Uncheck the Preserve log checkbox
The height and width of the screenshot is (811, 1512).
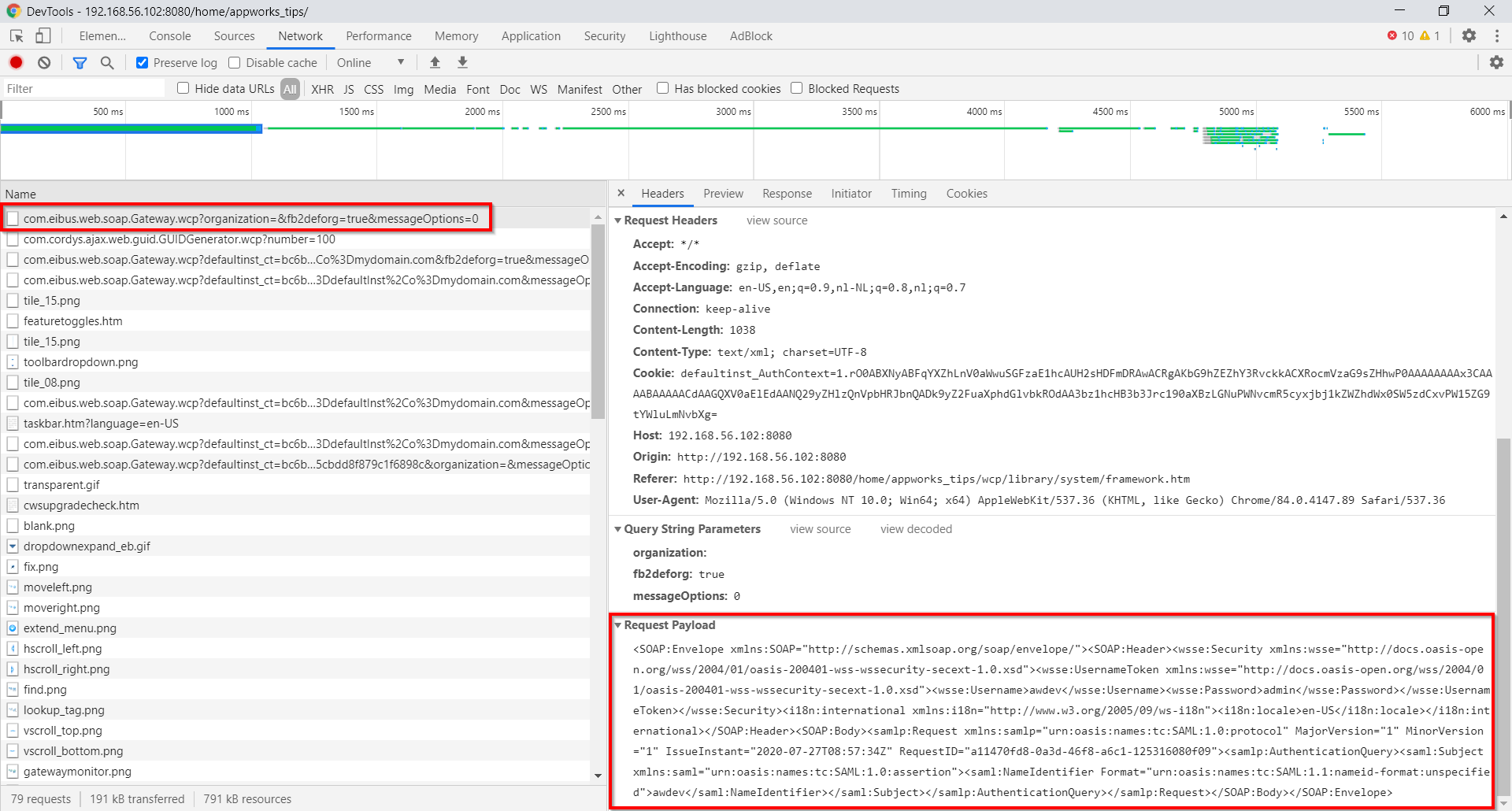click(x=143, y=62)
